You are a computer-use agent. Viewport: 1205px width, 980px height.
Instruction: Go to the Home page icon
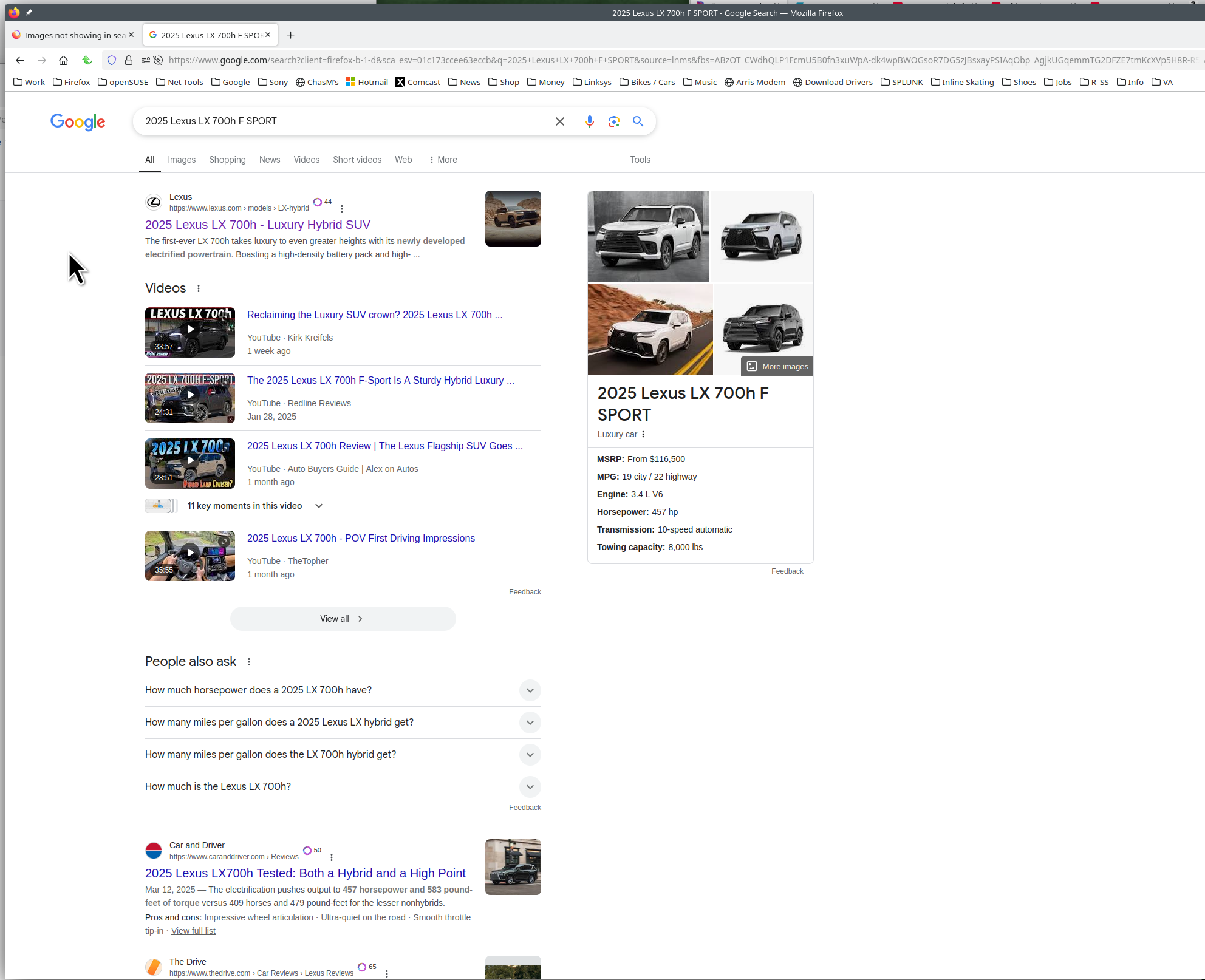(x=63, y=60)
